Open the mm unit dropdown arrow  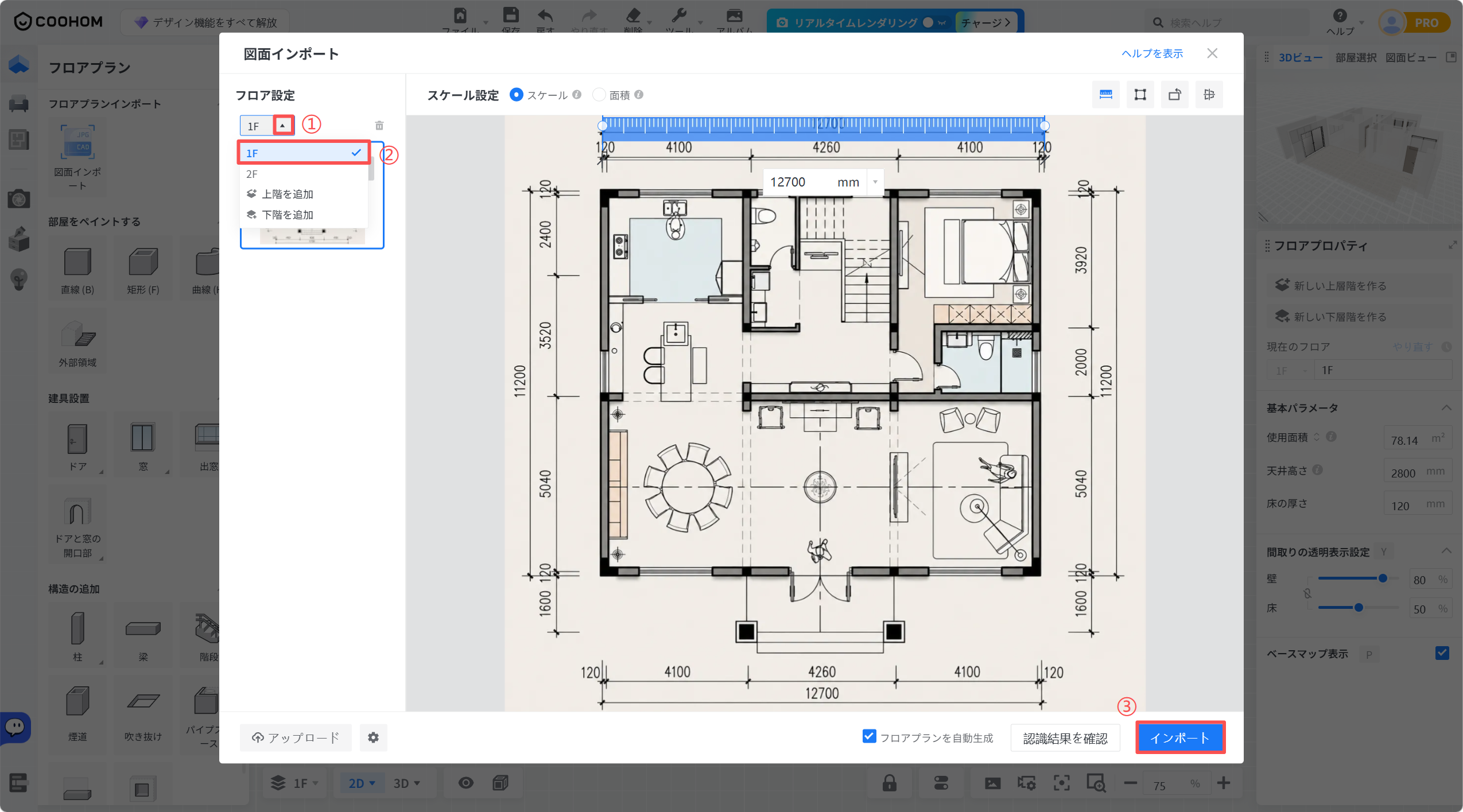coord(875,182)
